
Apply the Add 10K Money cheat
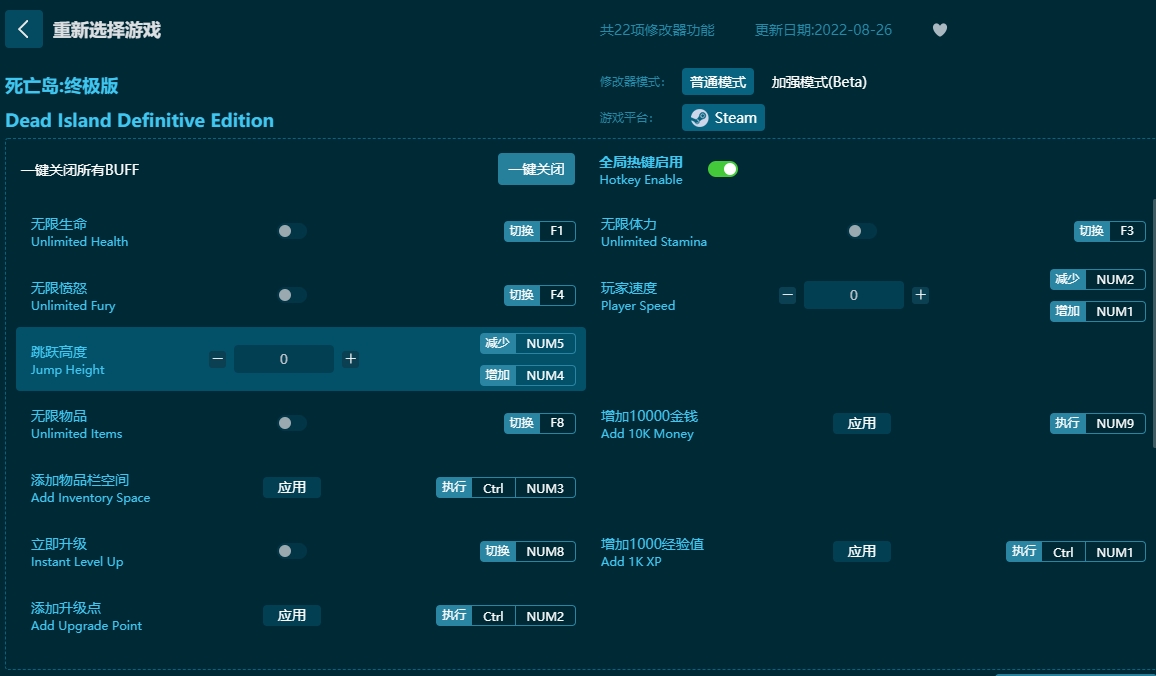[861, 423]
